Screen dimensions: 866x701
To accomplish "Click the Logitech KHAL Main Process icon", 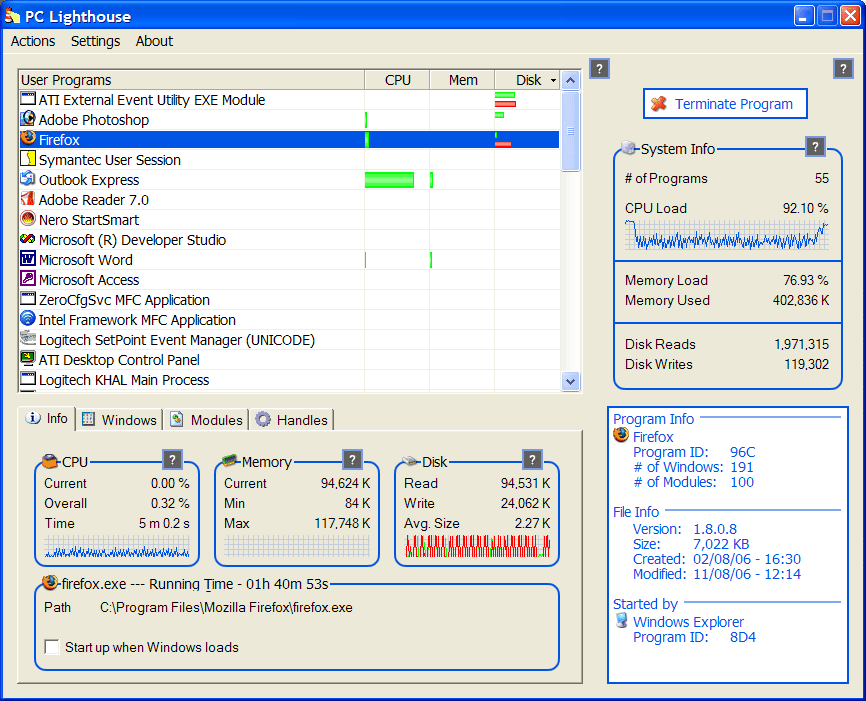I will click(x=28, y=379).
